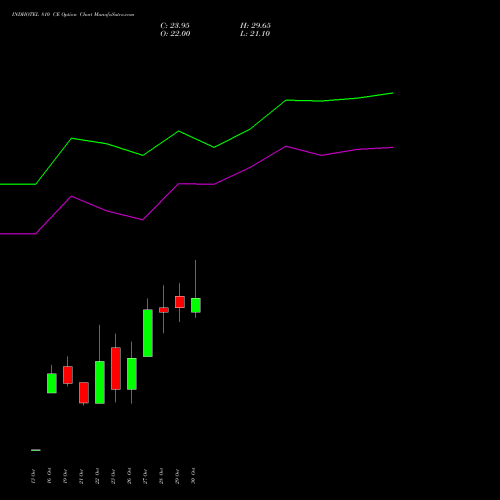Select the high value H: 29.65
The height and width of the screenshot is (500, 500).
tap(255, 26)
